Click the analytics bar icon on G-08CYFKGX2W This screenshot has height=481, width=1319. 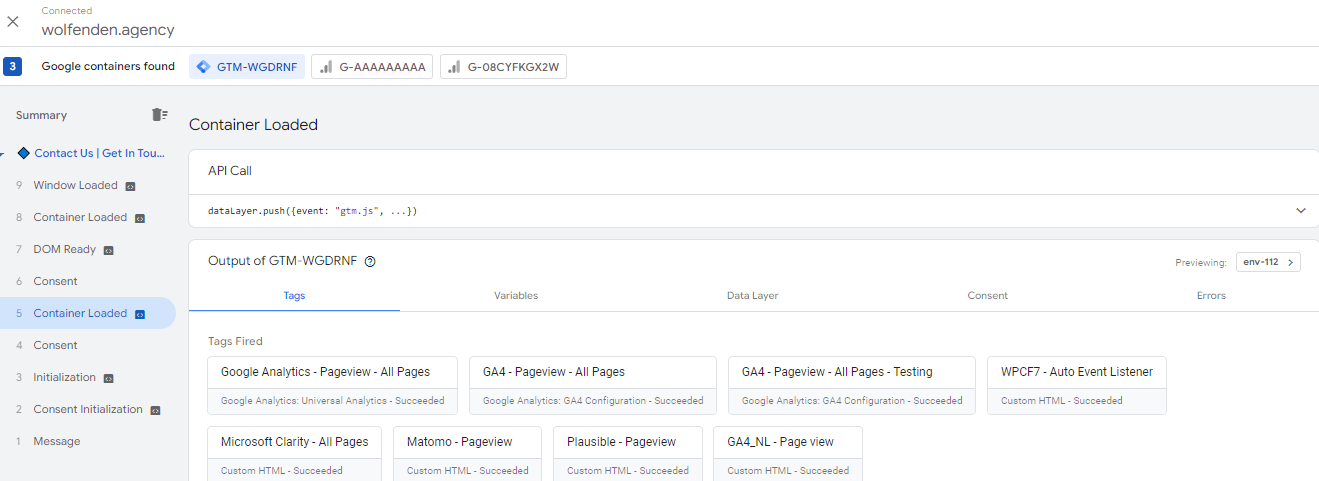[454, 67]
